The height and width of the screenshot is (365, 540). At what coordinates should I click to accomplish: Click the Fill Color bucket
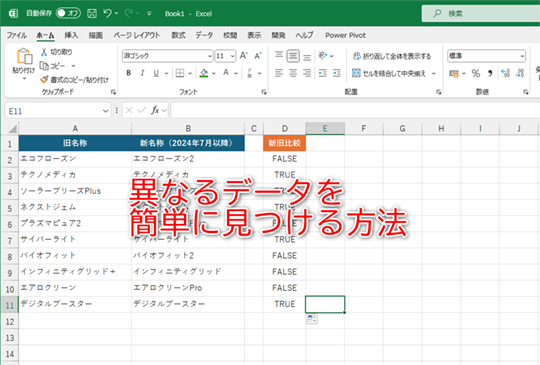[204, 73]
